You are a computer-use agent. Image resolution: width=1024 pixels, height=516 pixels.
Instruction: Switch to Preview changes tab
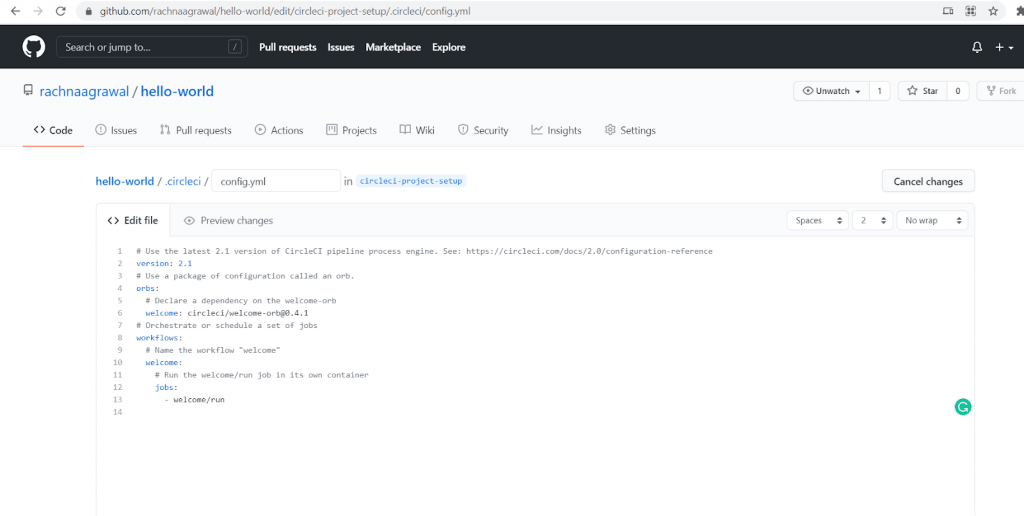point(228,220)
